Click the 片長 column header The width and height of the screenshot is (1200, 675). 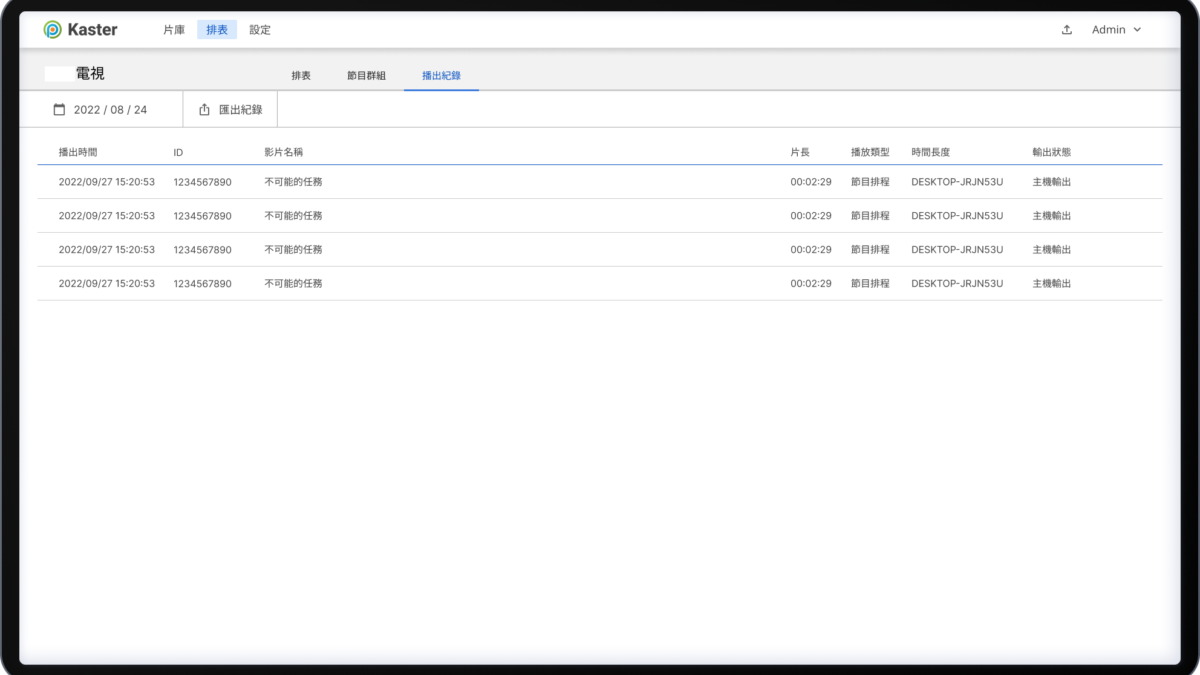pyautogui.click(x=800, y=152)
